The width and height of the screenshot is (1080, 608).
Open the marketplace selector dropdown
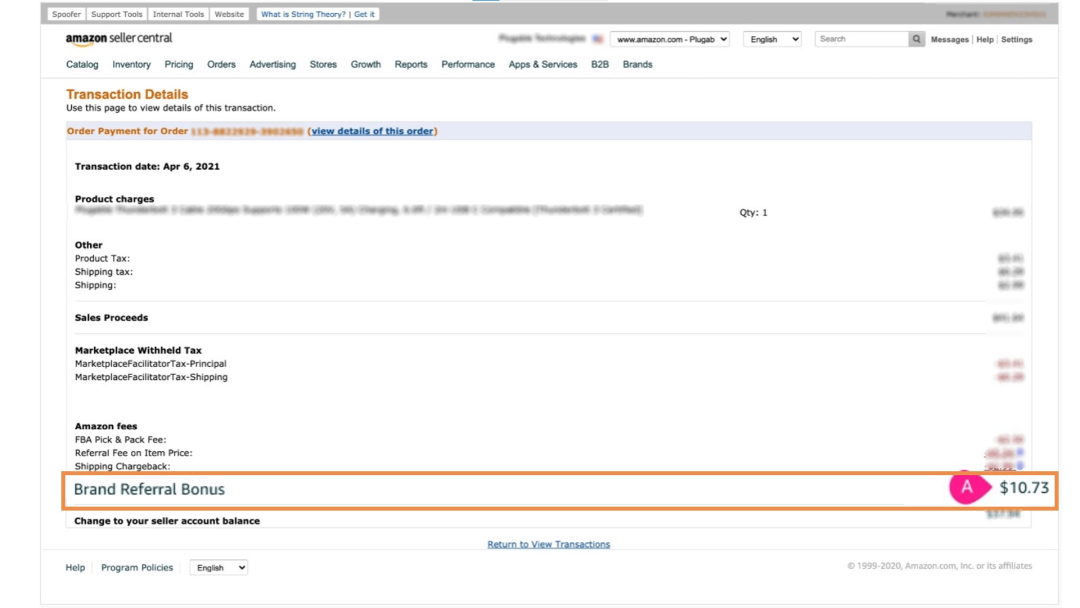pos(669,39)
